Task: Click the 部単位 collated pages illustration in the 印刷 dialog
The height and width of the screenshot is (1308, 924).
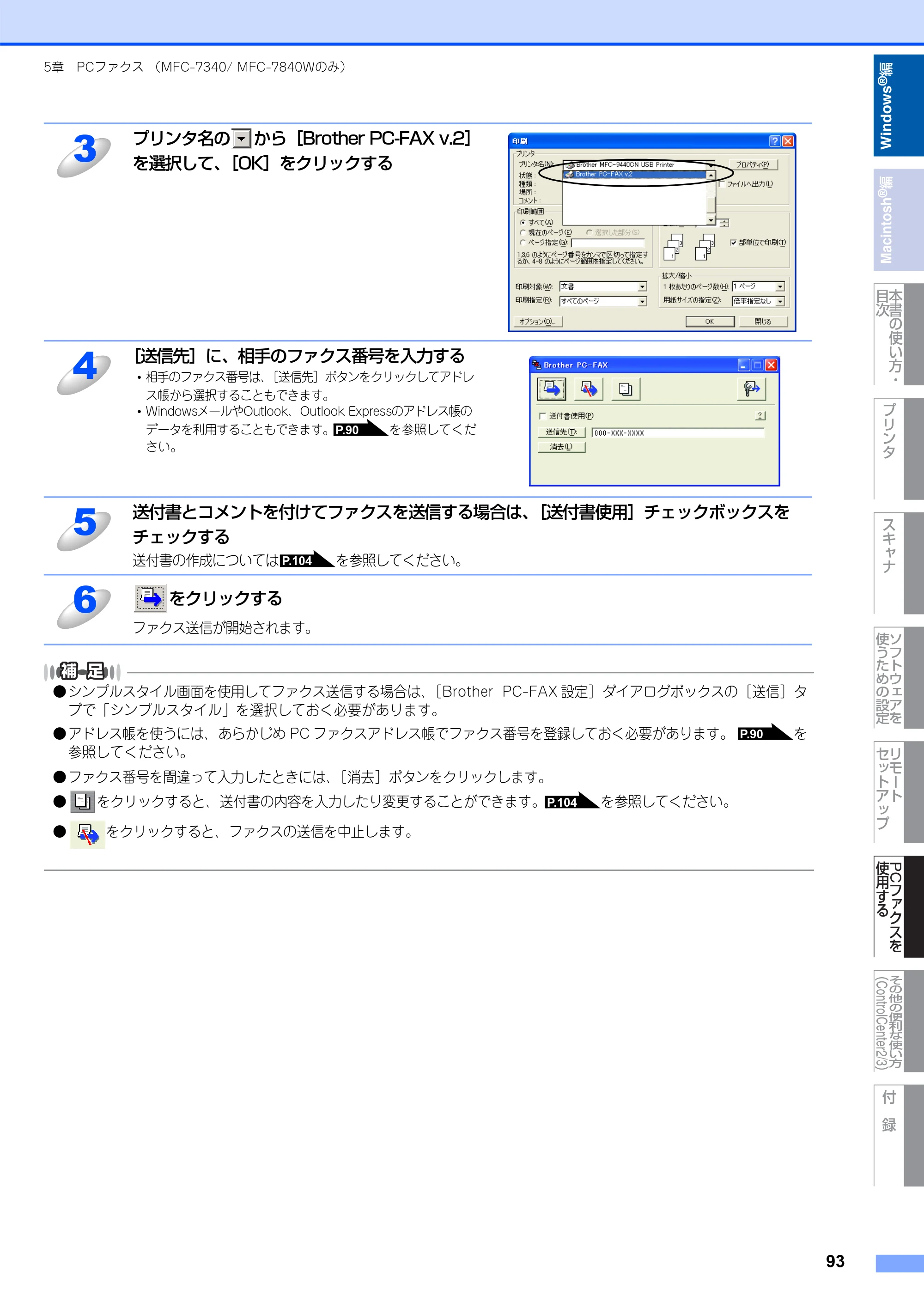Action: (690, 246)
